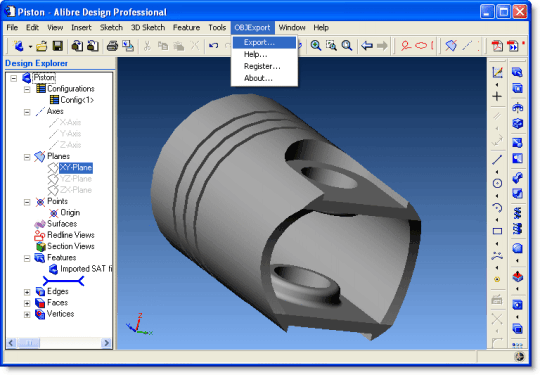Collapse the Axes tree node
The width and height of the screenshot is (540, 375).
tap(27, 112)
